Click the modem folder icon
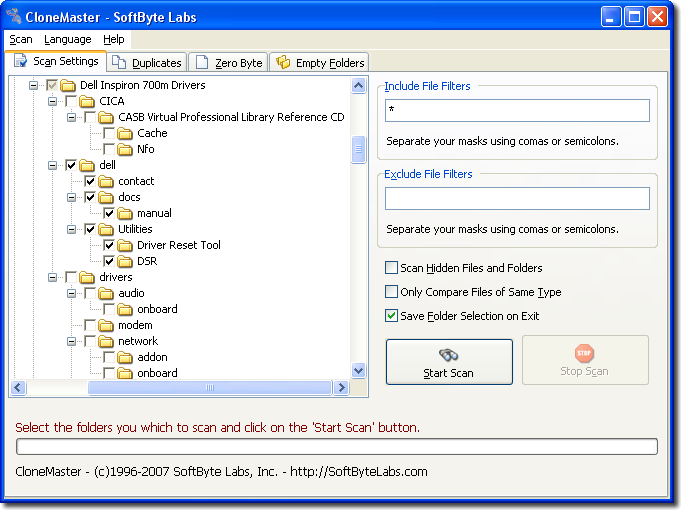Screen dimensions: 681x510 coord(106,325)
